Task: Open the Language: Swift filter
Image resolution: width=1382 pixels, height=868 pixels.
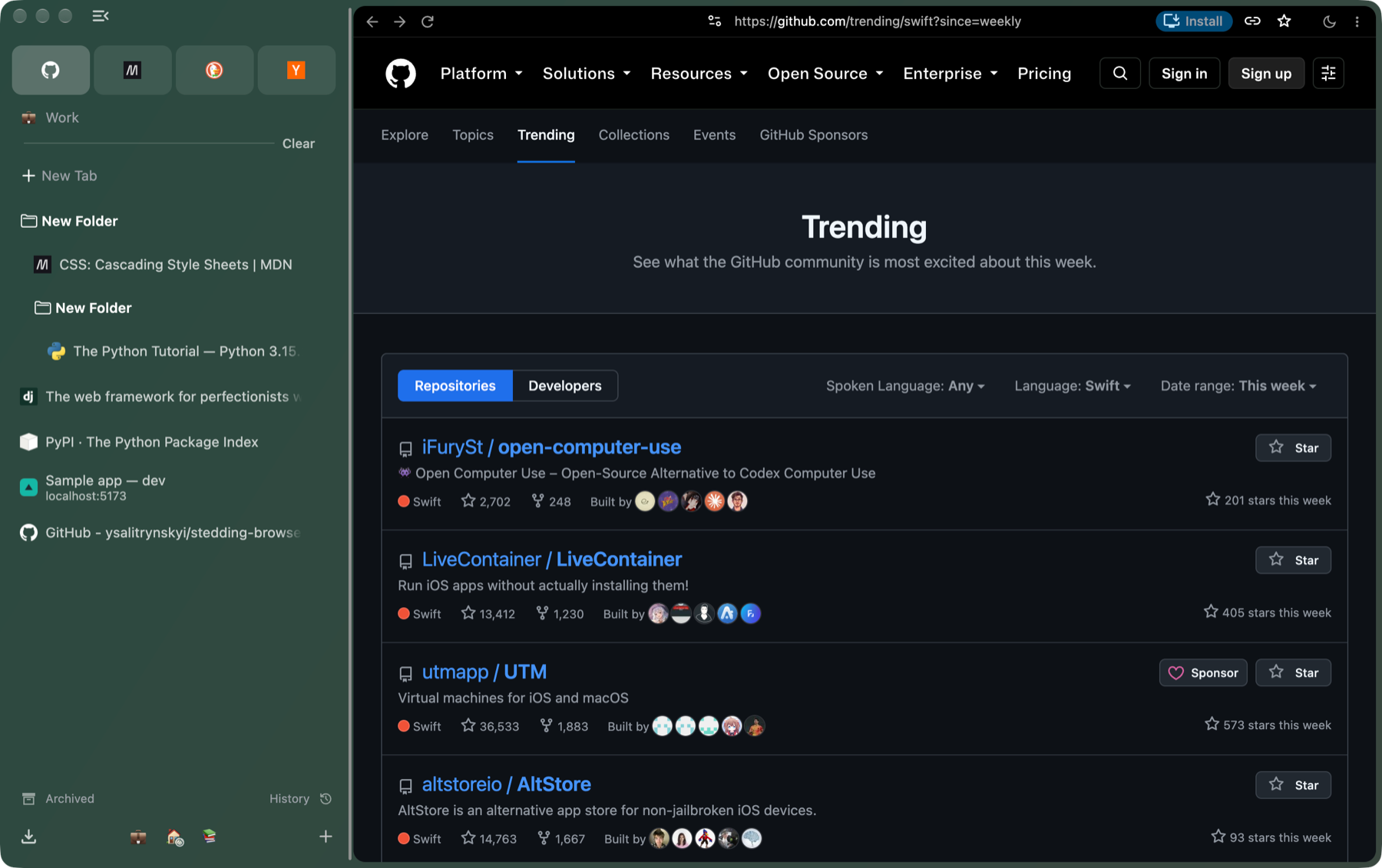Action: (1073, 386)
